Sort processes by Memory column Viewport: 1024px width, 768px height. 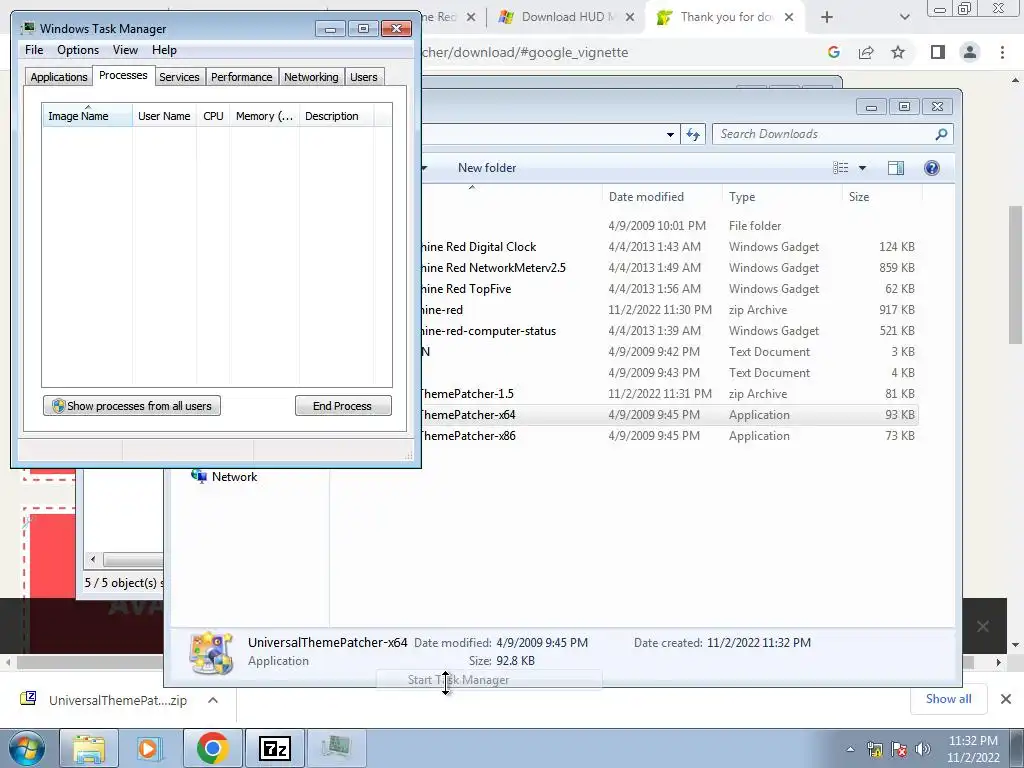pos(264,116)
